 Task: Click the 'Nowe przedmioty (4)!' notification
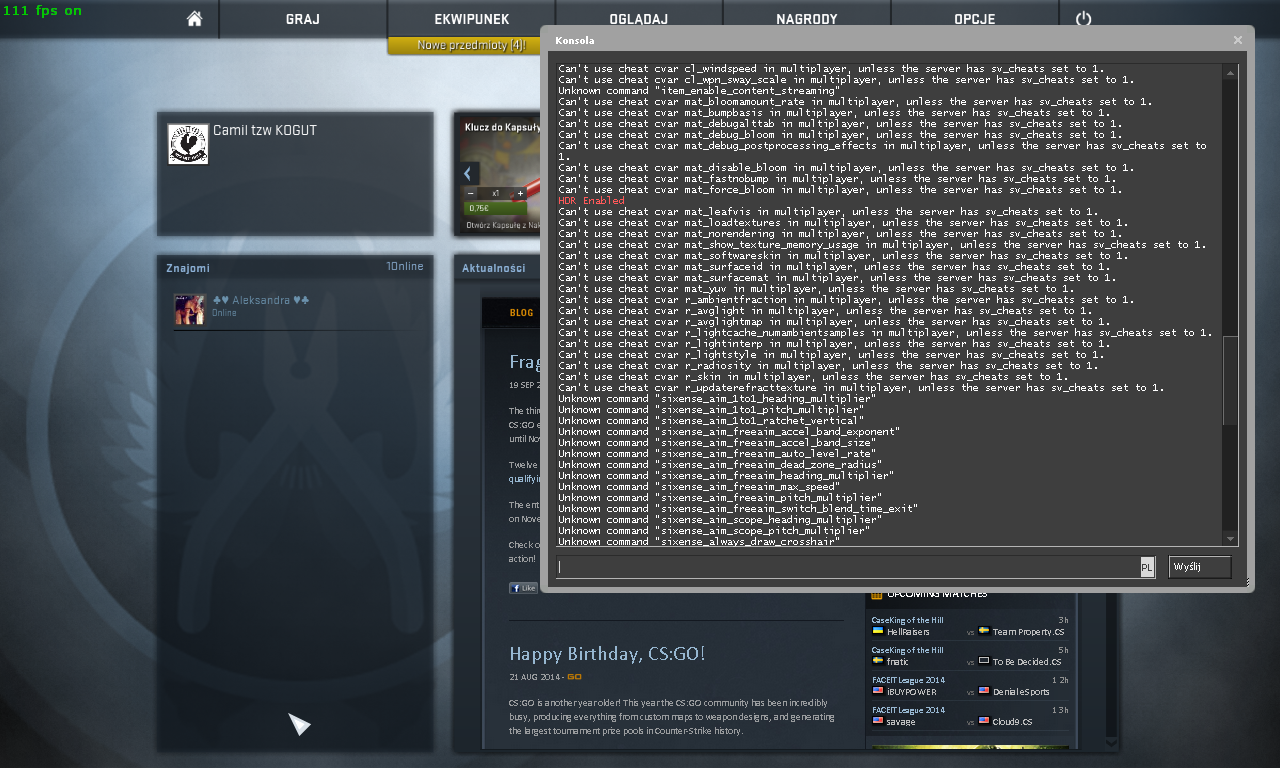465,45
